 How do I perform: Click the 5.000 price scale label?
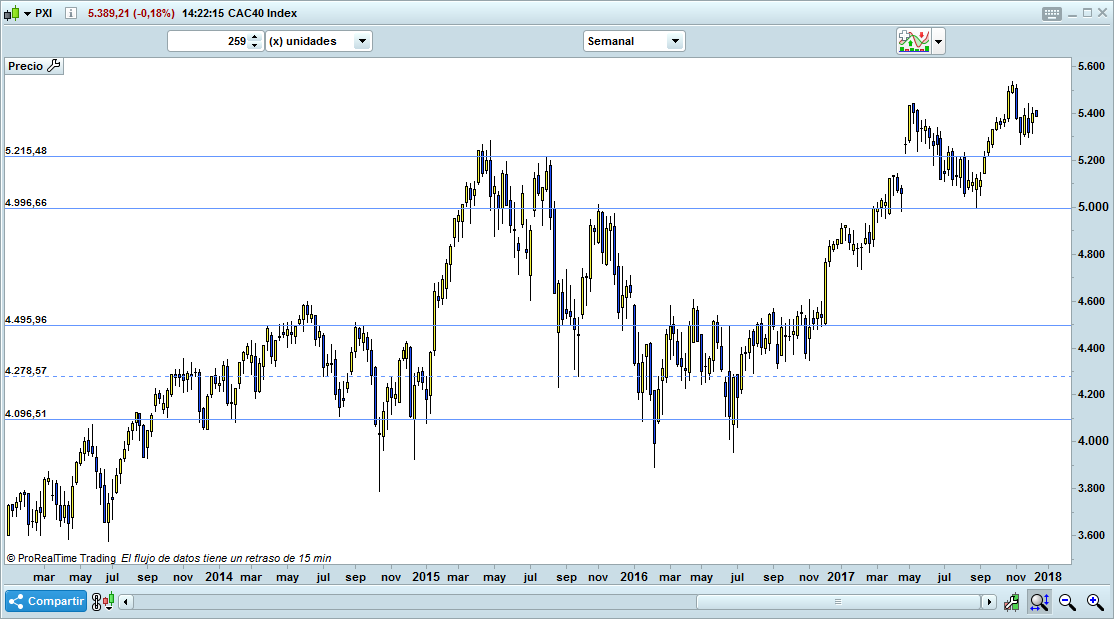(1091, 207)
